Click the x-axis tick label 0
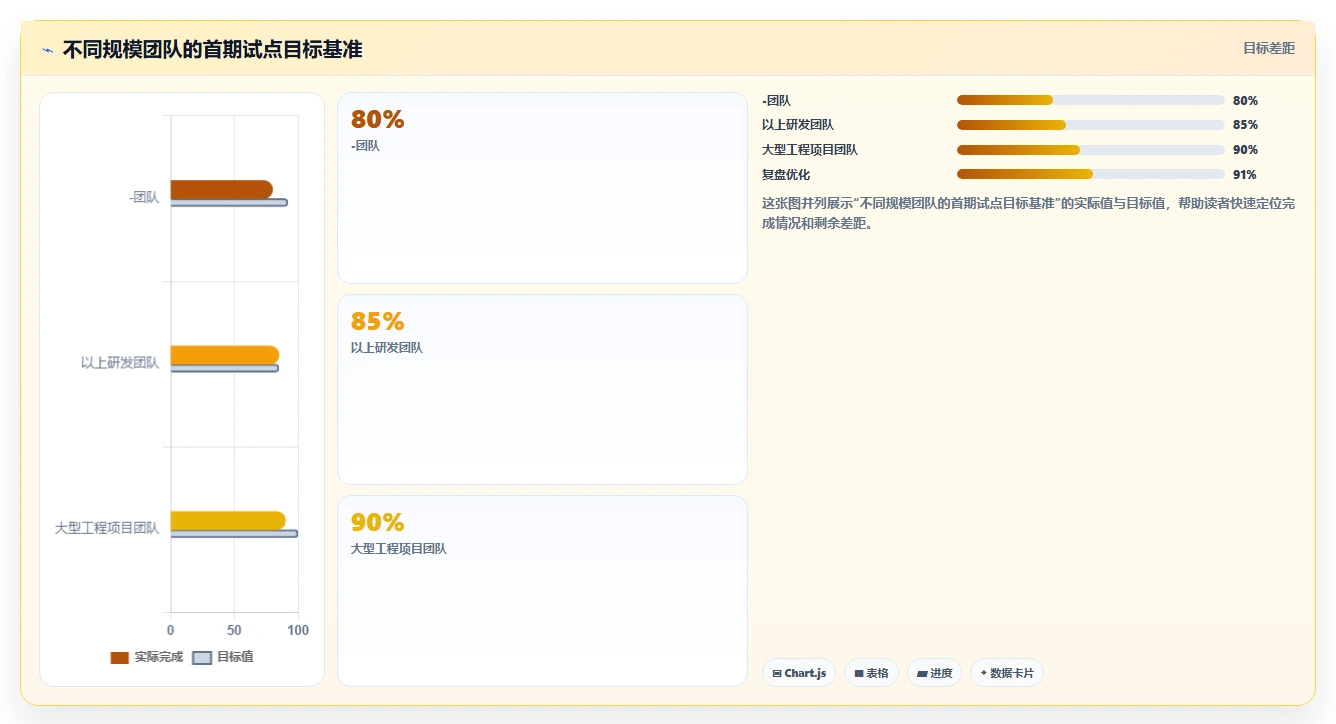This screenshot has height=724, width=1336. (170, 630)
